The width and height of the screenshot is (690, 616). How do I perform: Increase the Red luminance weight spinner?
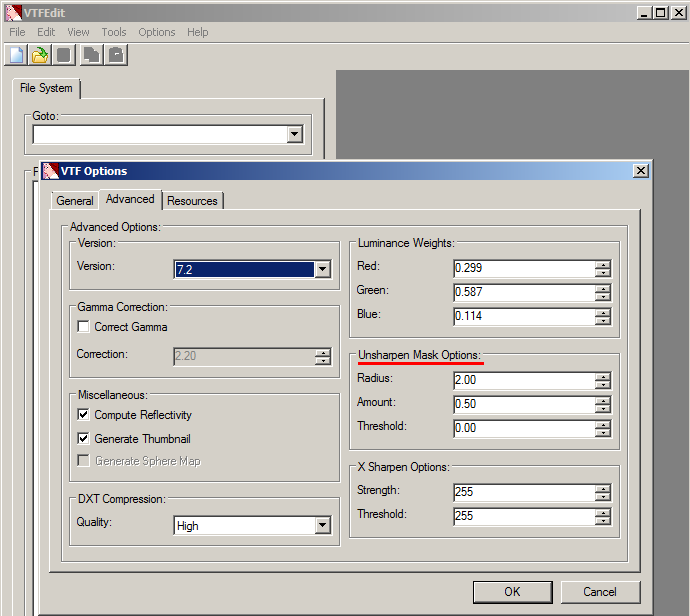602,265
